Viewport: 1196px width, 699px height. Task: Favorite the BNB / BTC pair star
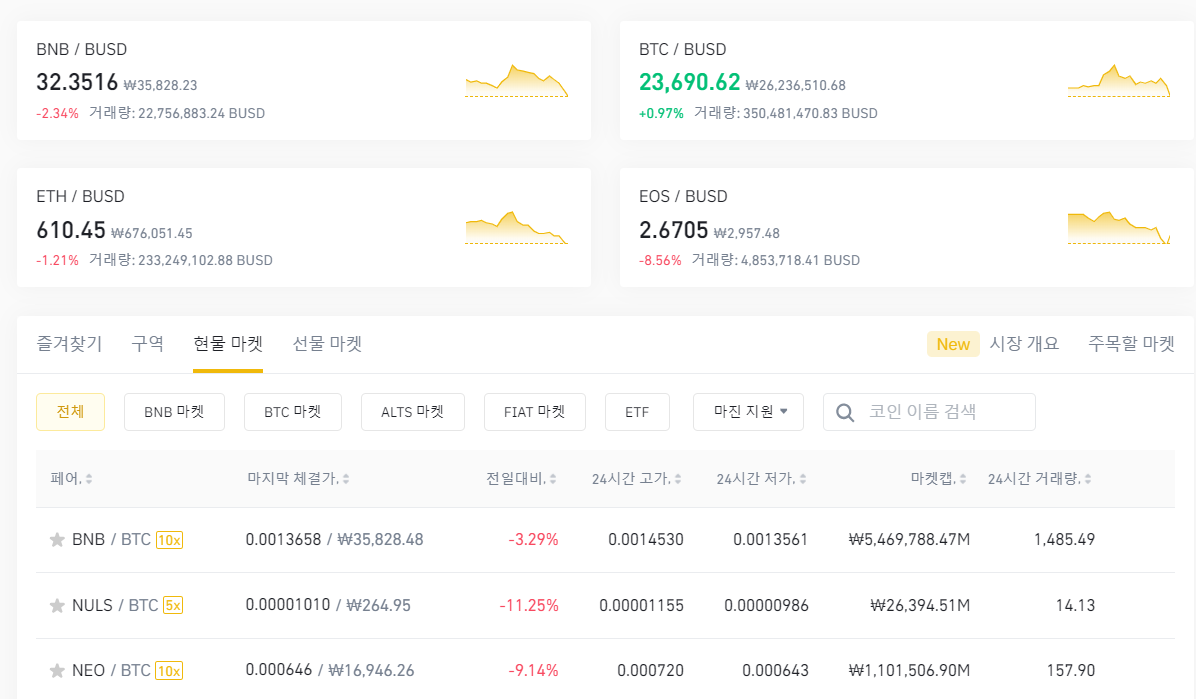pos(57,540)
